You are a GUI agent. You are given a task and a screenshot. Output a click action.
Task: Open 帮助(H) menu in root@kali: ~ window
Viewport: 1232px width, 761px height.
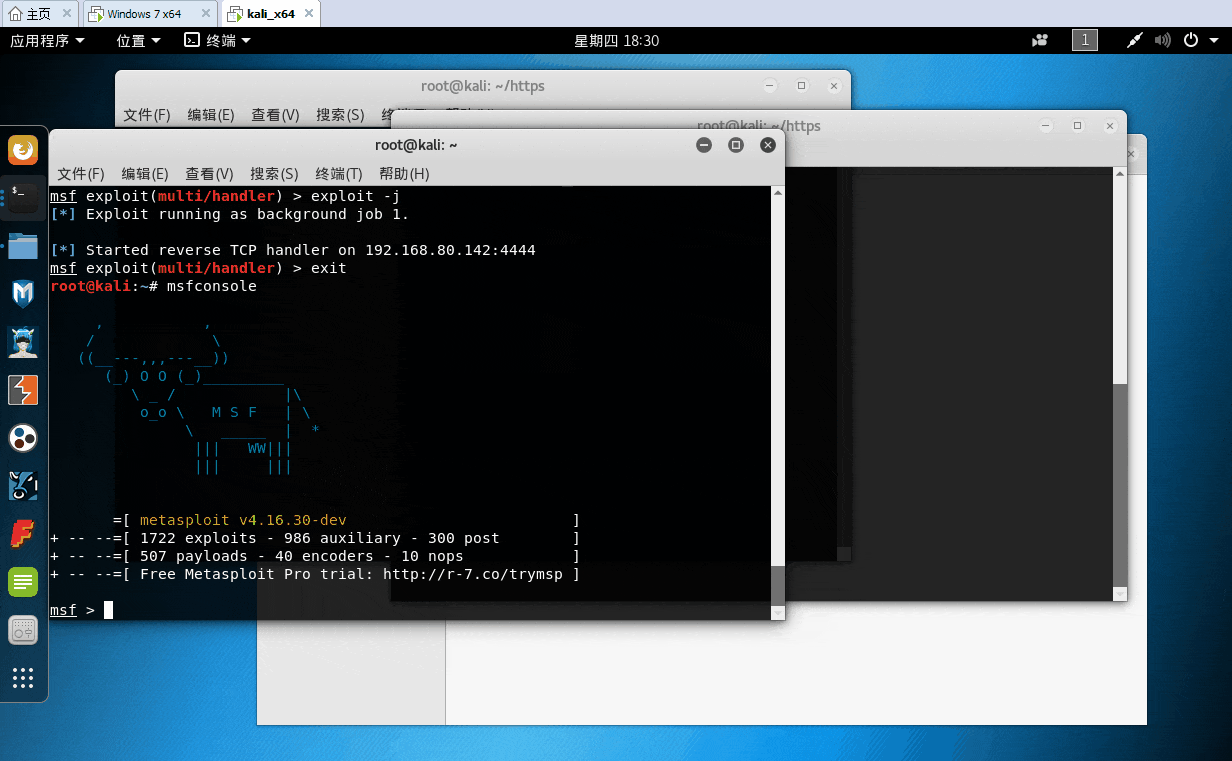pyautogui.click(x=404, y=174)
